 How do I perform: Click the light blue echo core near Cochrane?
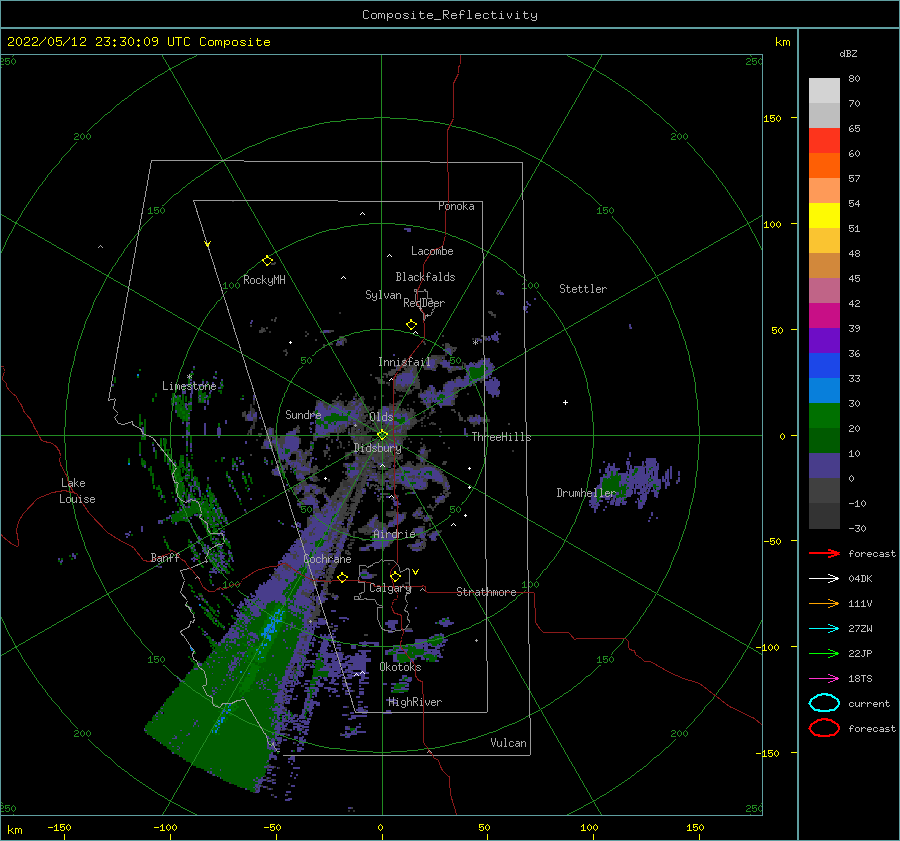tap(271, 626)
